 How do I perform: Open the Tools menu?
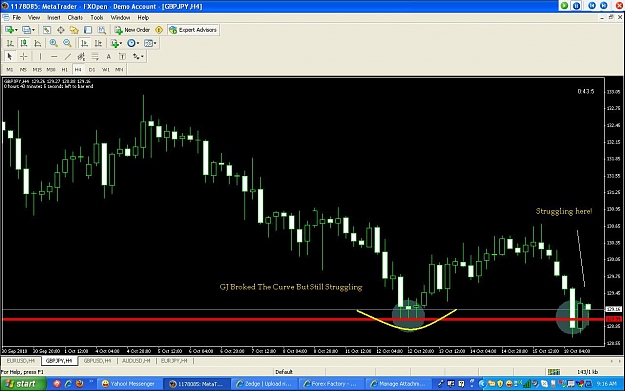[97, 18]
